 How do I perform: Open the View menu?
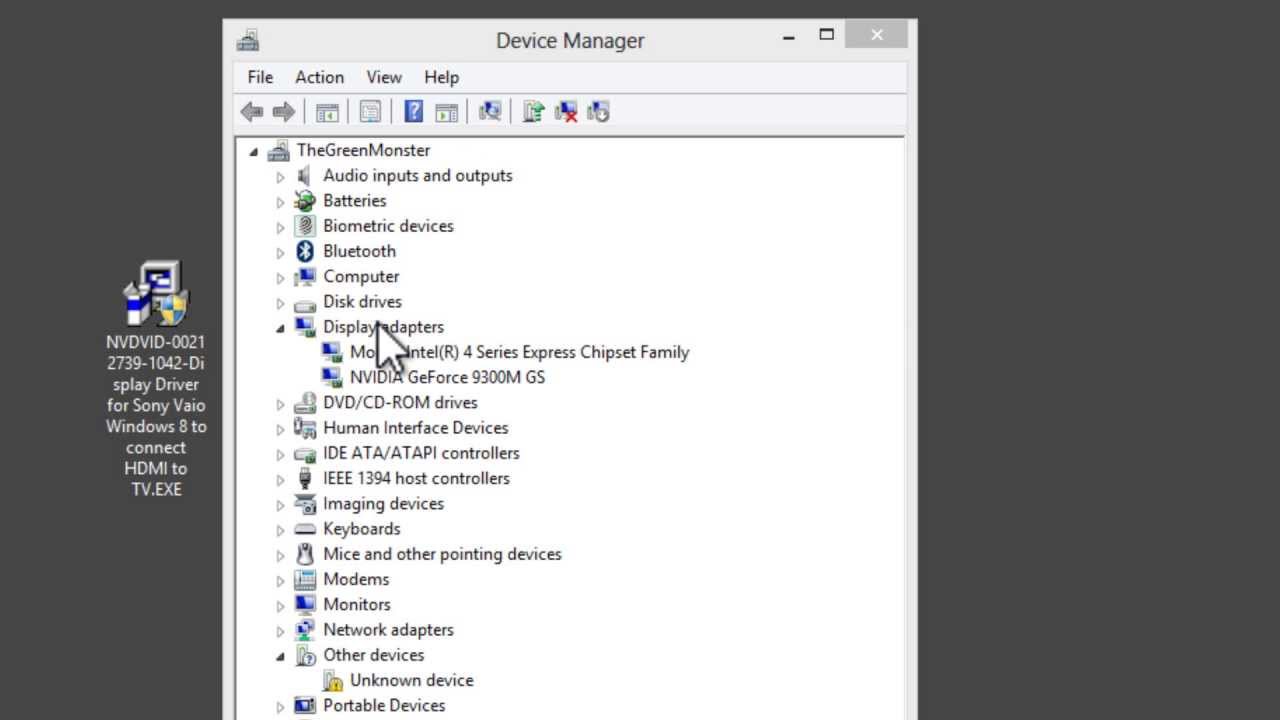click(x=384, y=77)
